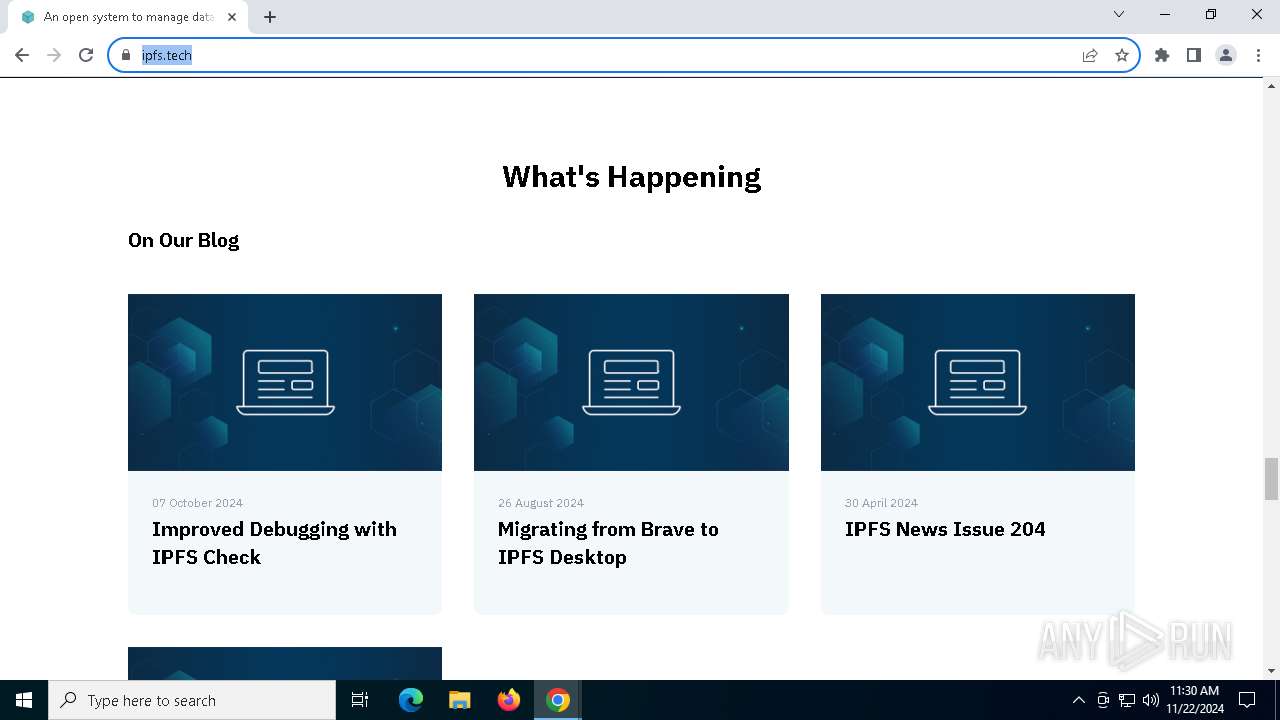The height and width of the screenshot is (720, 1280).
Task: Open the network status tray icon
Action: coord(1127,700)
